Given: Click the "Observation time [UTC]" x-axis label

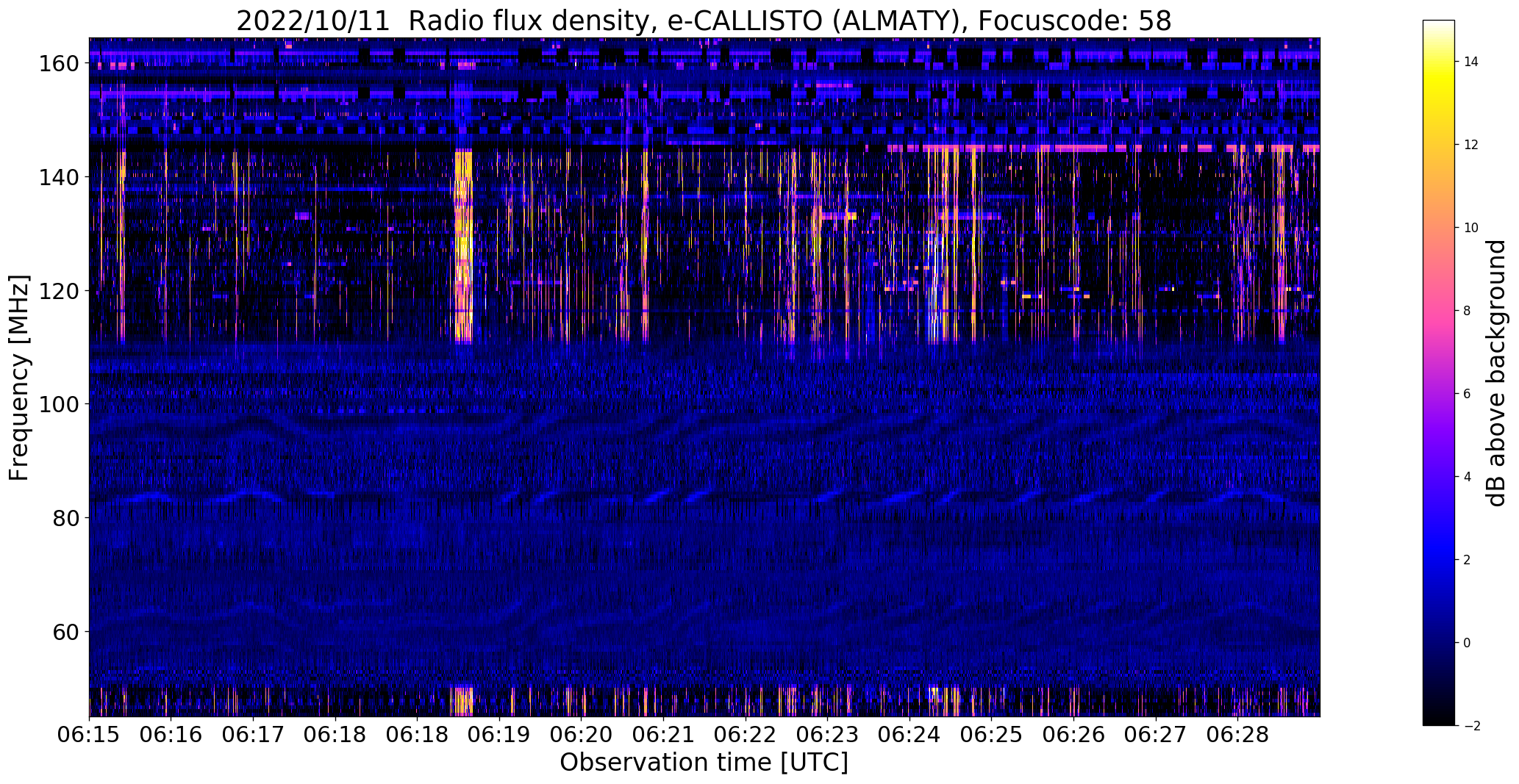Looking at the screenshot, I should pyautogui.click(x=704, y=763).
